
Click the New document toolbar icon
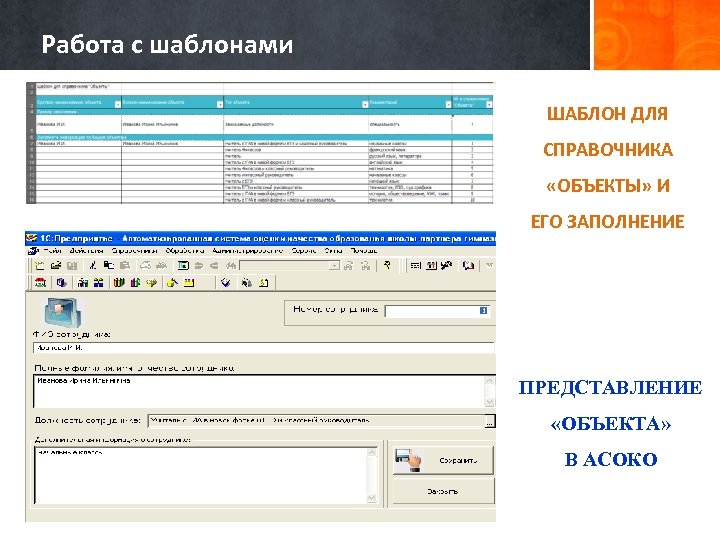(40, 265)
